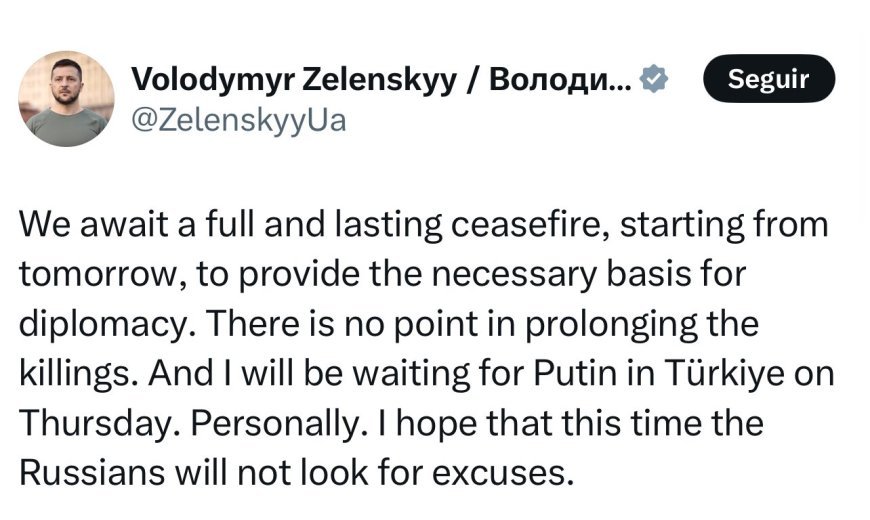Click the truncated Cyrillic name "Володи..."

(x=560, y=79)
